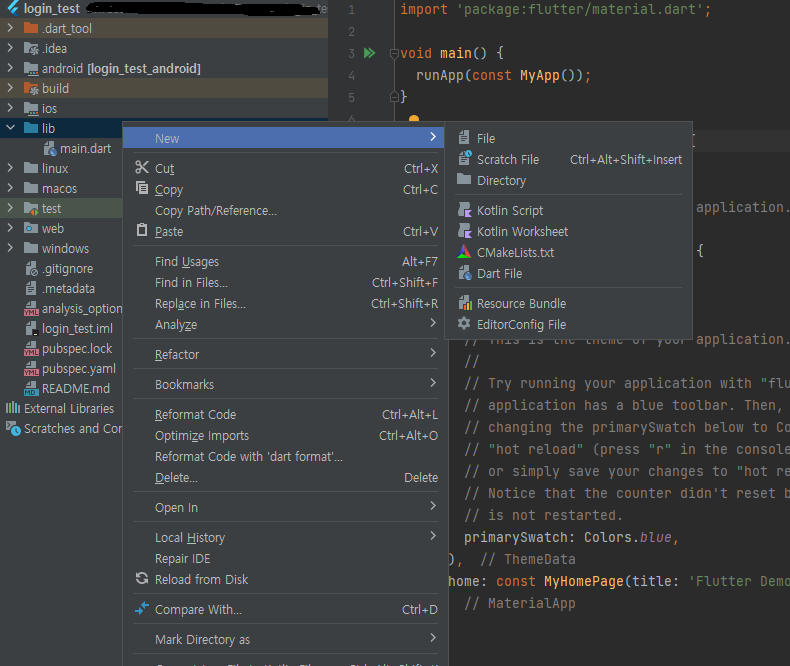
Task: Click the Directory folder icon in submenu
Action: tap(464, 179)
